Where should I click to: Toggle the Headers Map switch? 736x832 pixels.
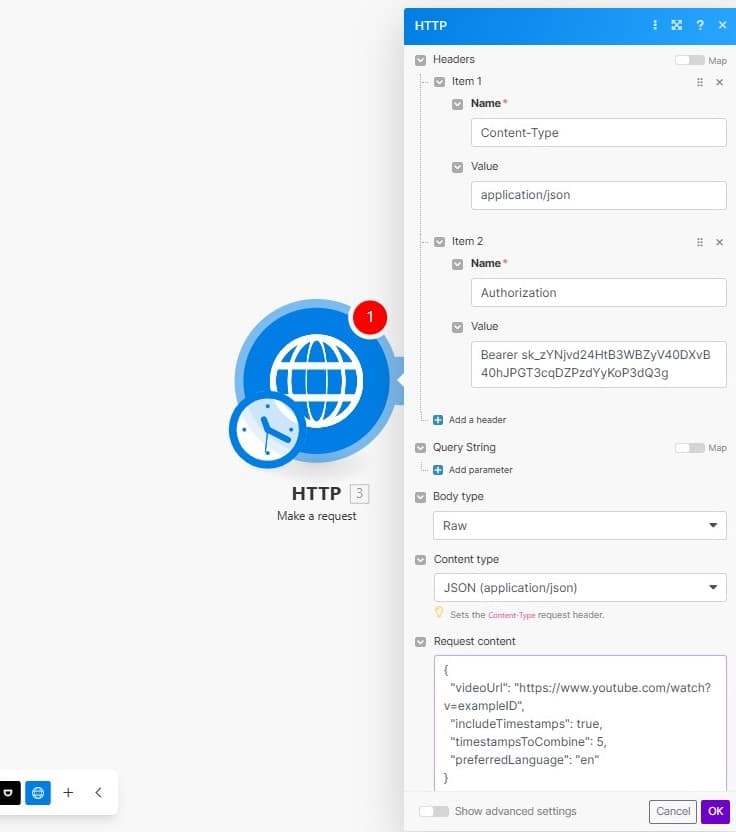click(689, 60)
